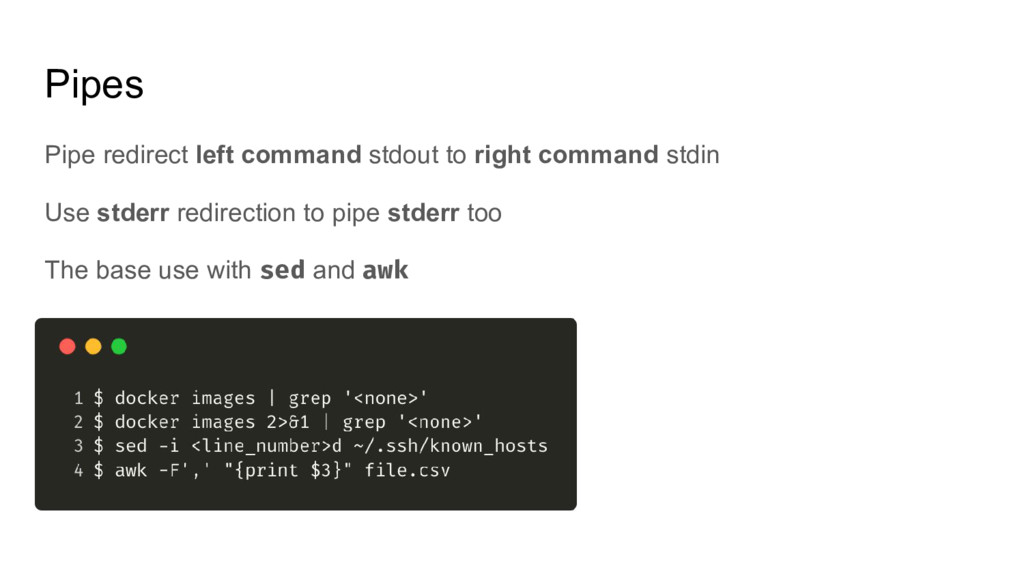Click the bold 'sed' word

(282, 270)
